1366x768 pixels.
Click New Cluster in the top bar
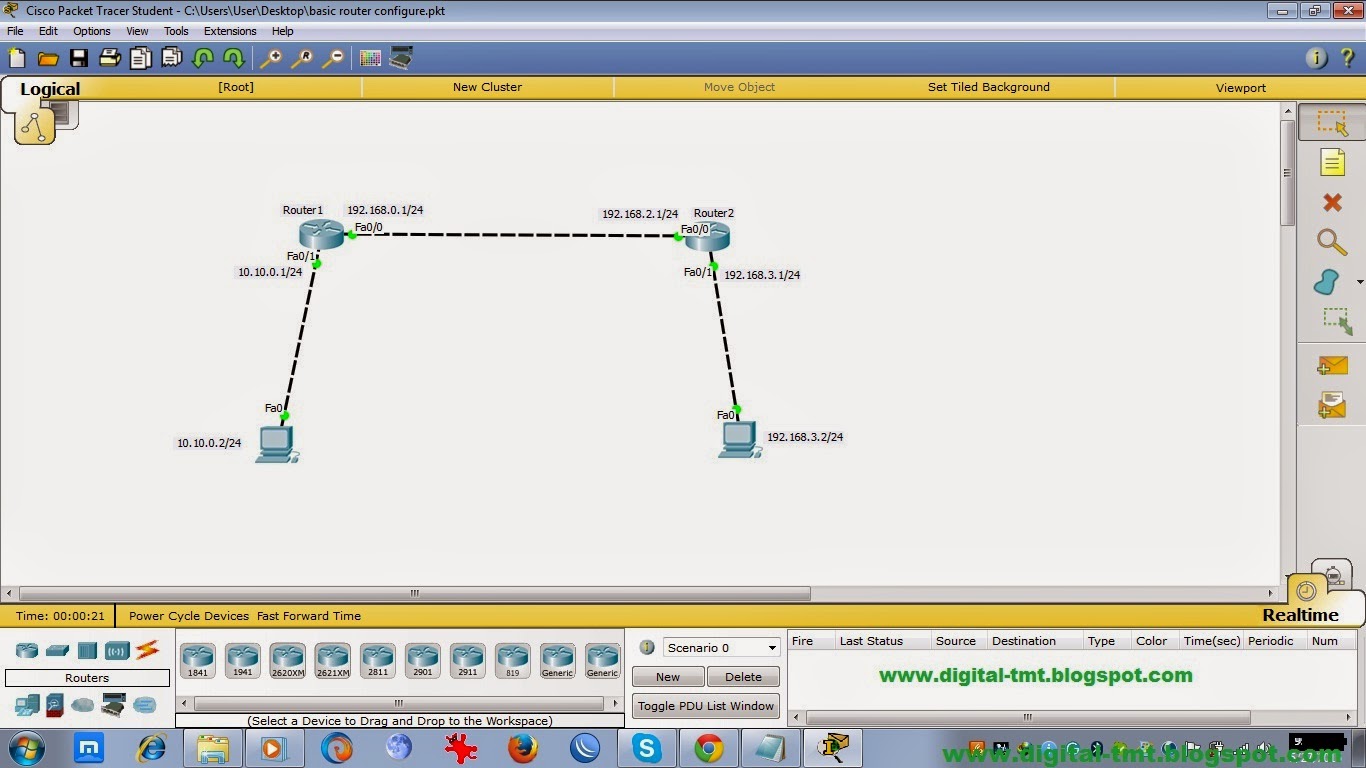click(487, 87)
